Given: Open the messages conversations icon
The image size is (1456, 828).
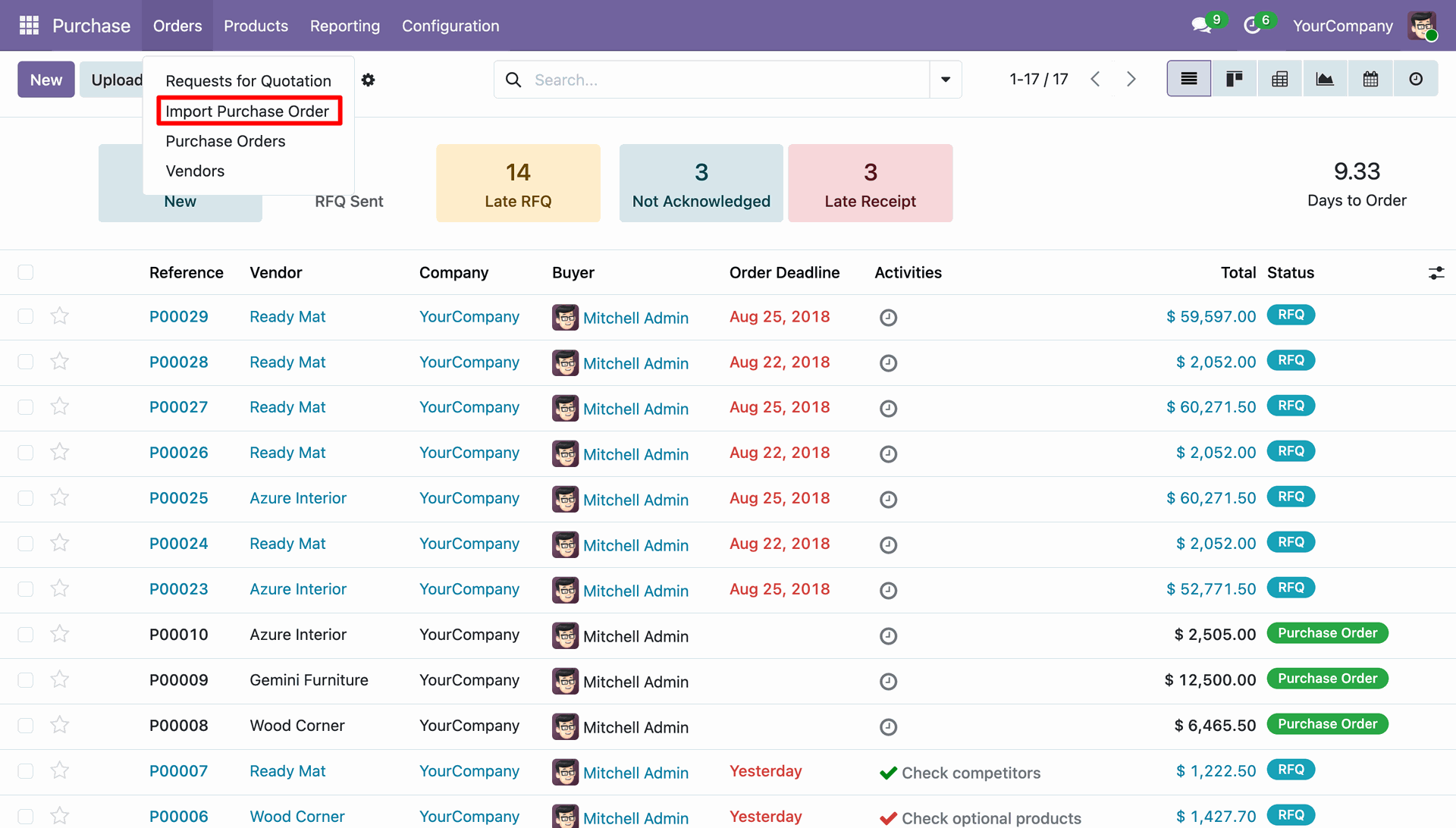Looking at the screenshot, I should click(1200, 26).
